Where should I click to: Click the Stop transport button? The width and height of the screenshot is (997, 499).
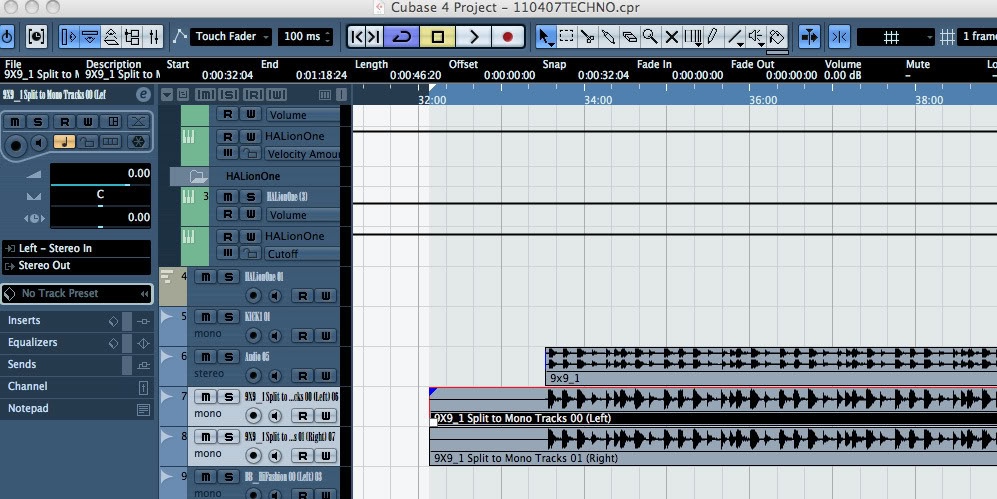[437, 37]
